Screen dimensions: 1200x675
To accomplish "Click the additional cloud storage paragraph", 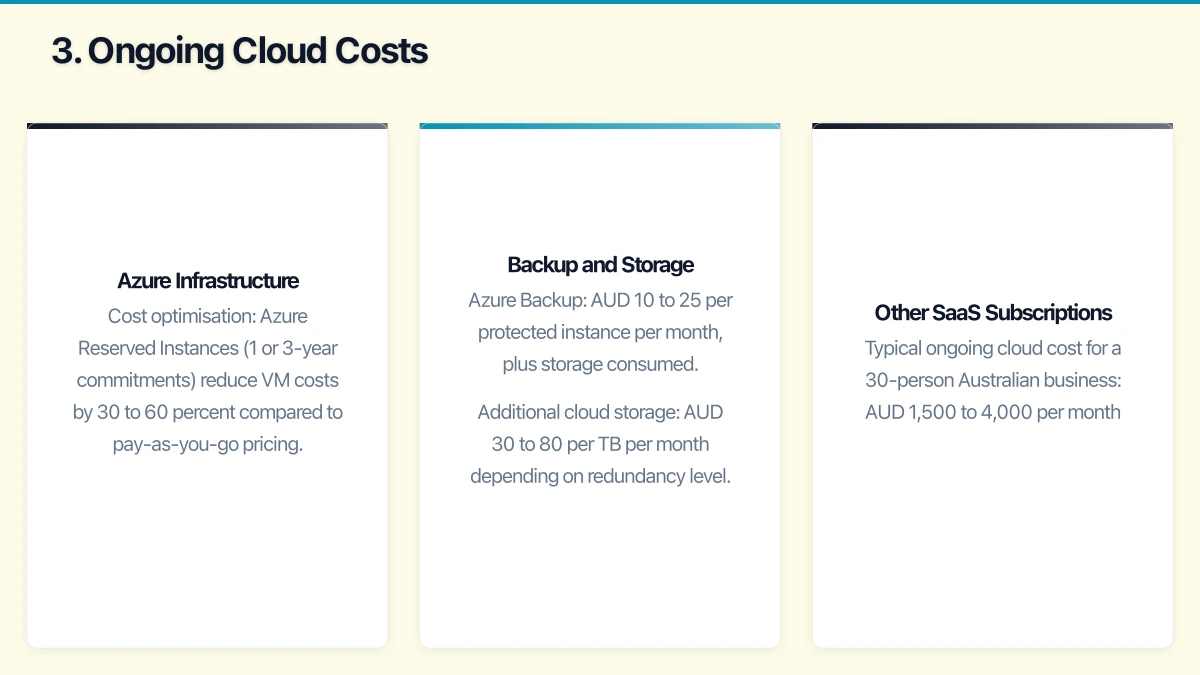I will pyautogui.click(x=600, y=444).
